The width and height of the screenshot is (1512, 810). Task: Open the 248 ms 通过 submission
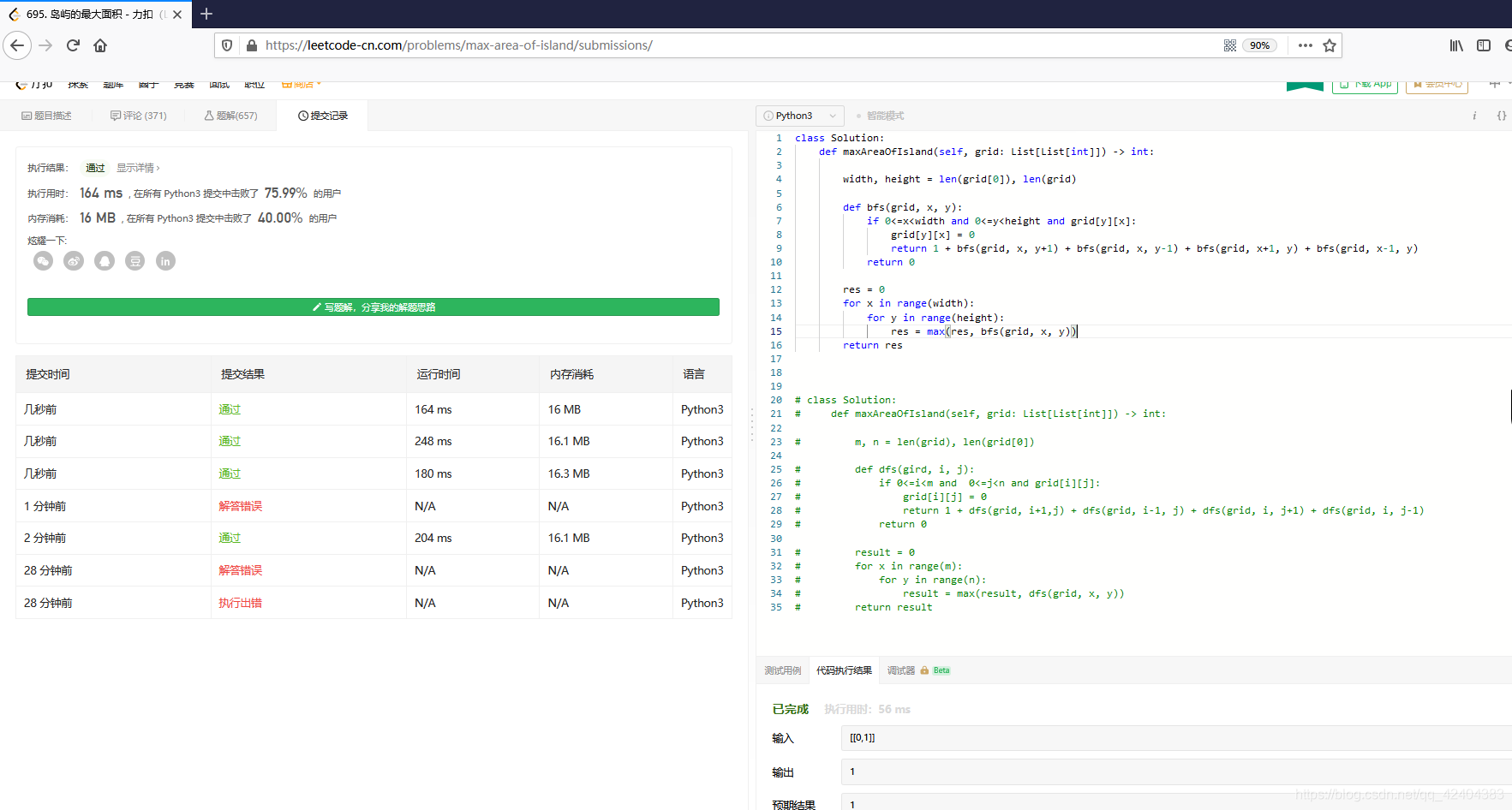point(230,441)
